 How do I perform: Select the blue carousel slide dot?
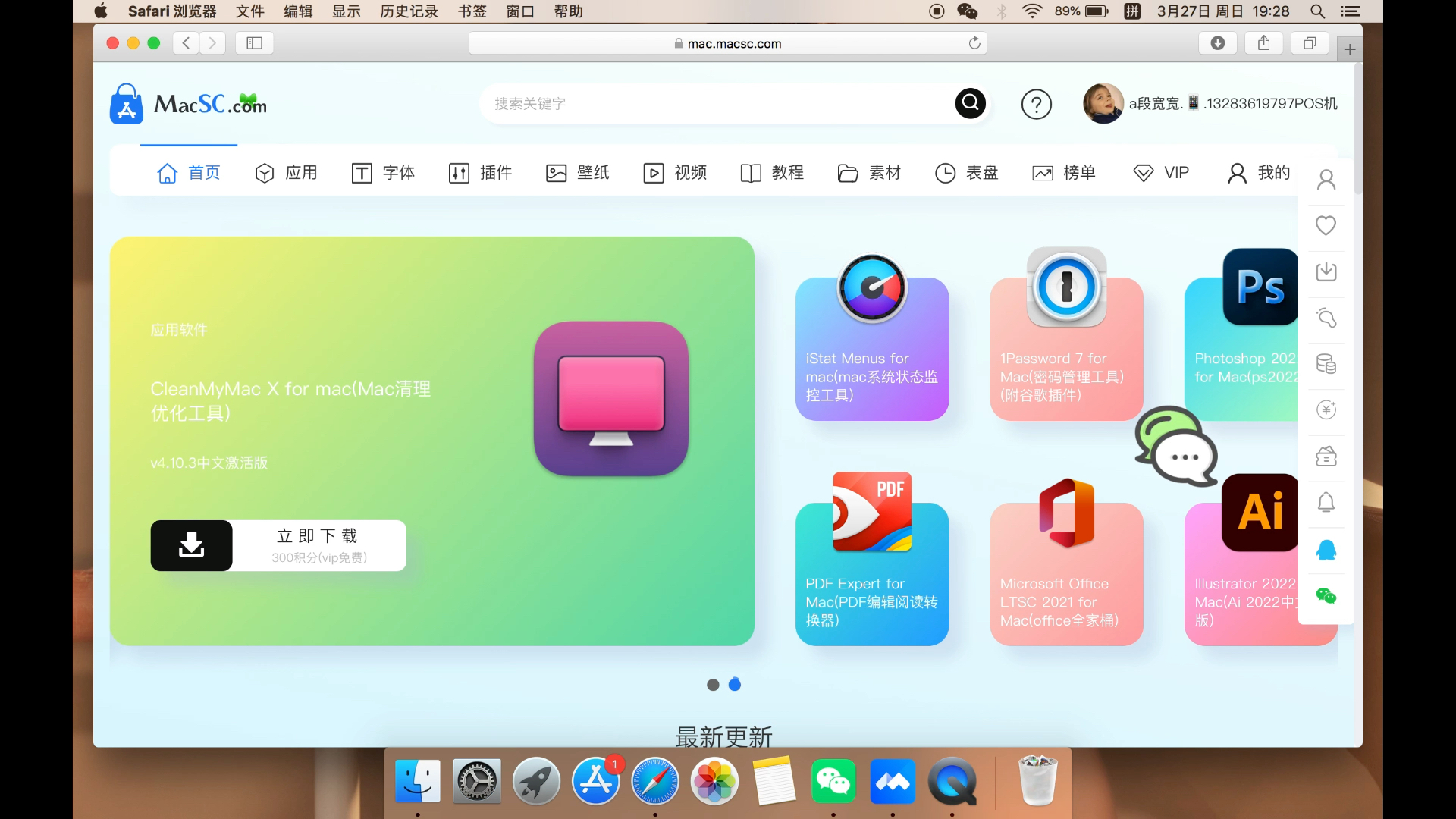[x=735, y=685]
